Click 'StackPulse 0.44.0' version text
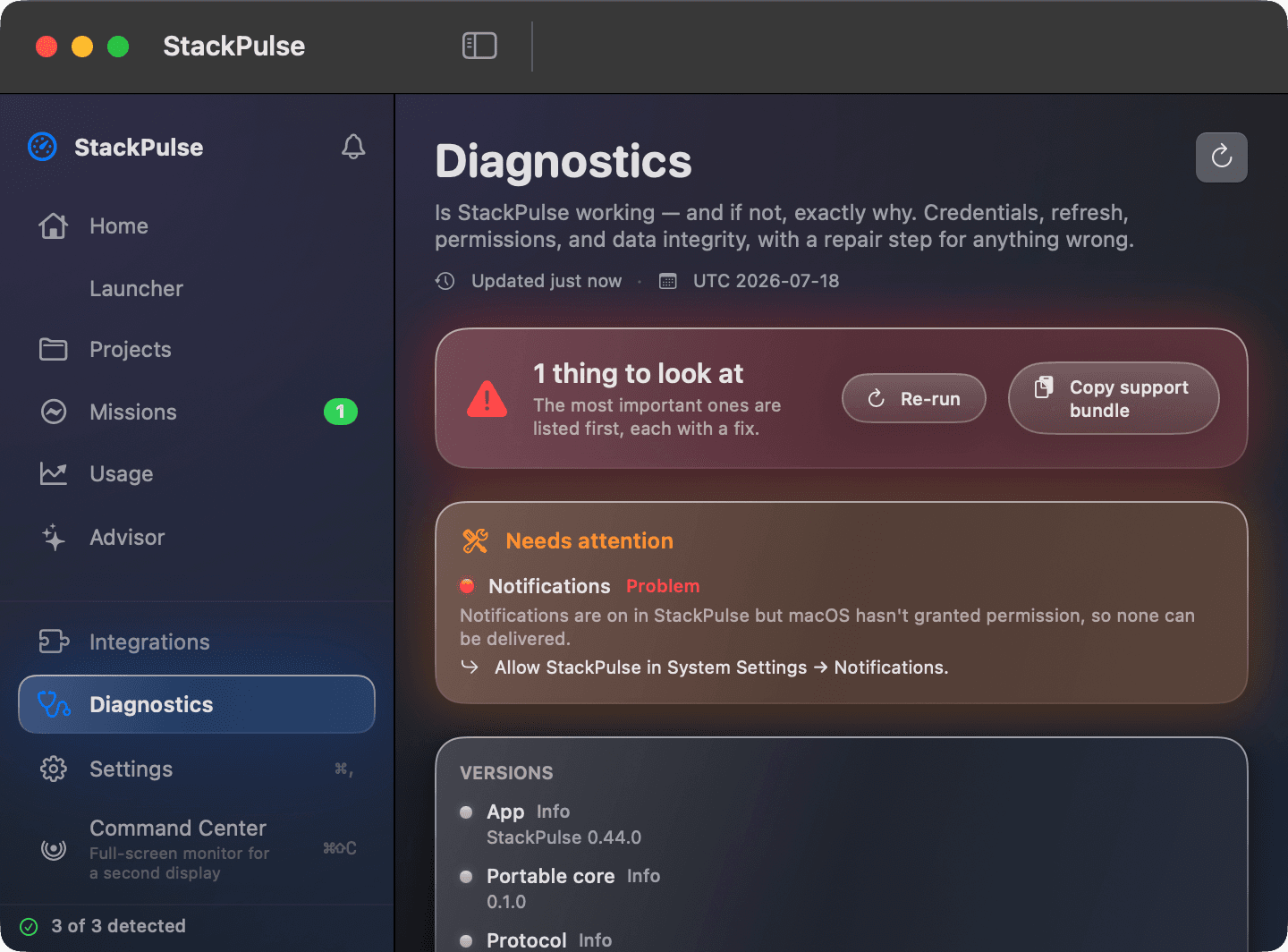 click(563, 837)
